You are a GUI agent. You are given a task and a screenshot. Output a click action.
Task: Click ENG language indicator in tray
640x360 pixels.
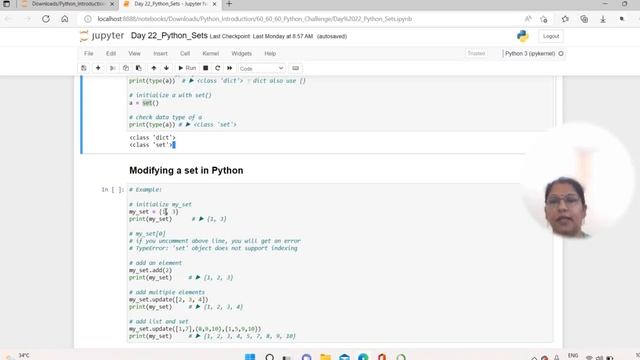573,356
